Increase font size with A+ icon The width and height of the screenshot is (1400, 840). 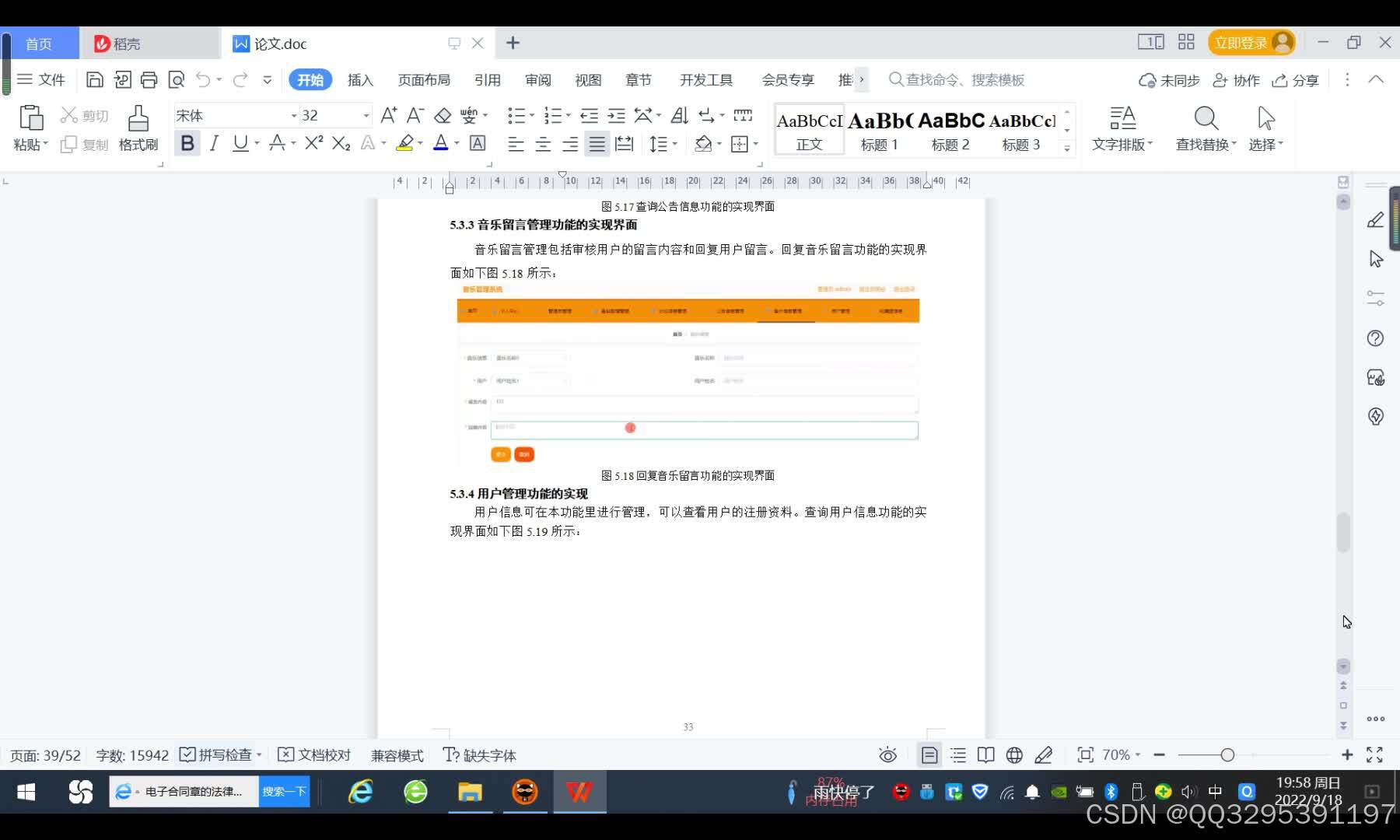(389, 116)
